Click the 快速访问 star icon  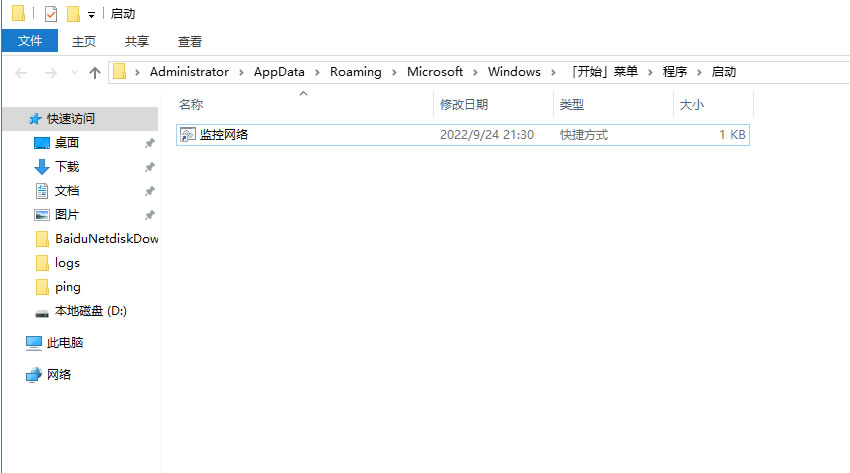tap(35, 119)
